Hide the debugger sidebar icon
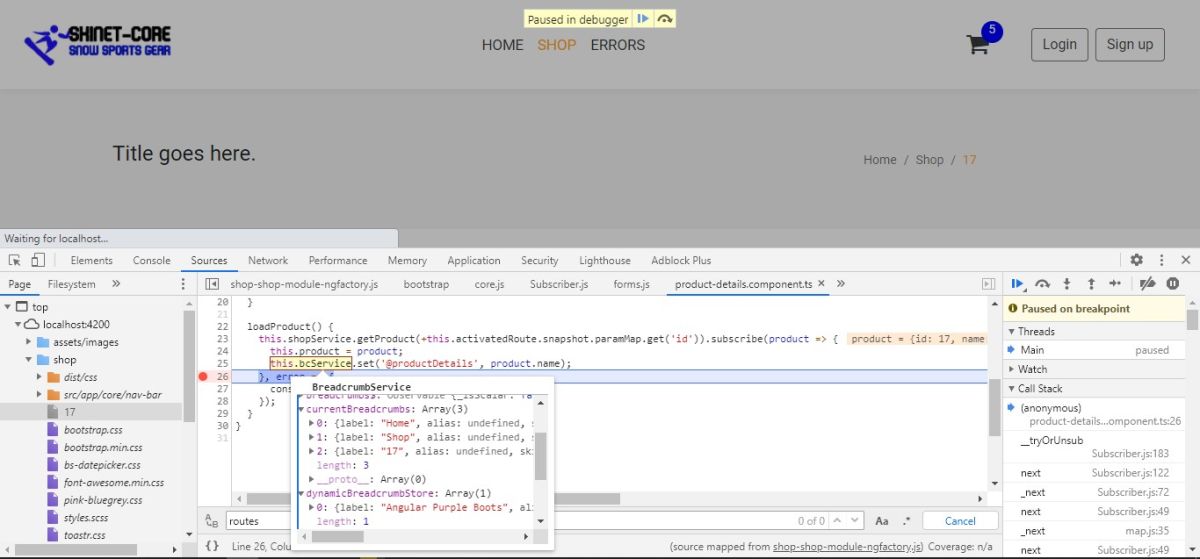This screenshot has width=1200, height=559. click(x=989, y=284)
